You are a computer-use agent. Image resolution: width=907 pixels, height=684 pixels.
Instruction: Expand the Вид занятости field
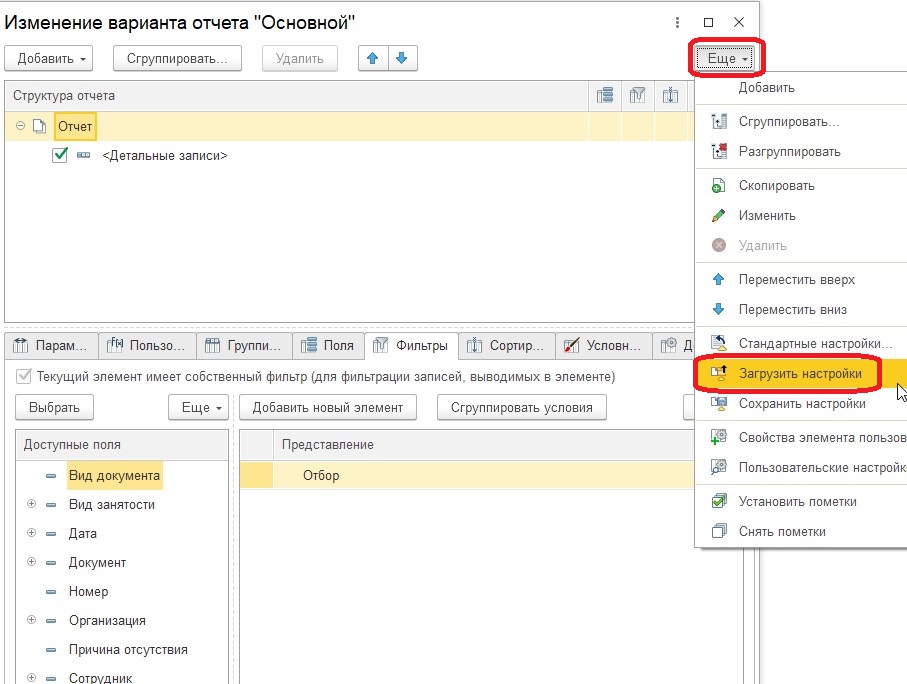tap(31, 504)
